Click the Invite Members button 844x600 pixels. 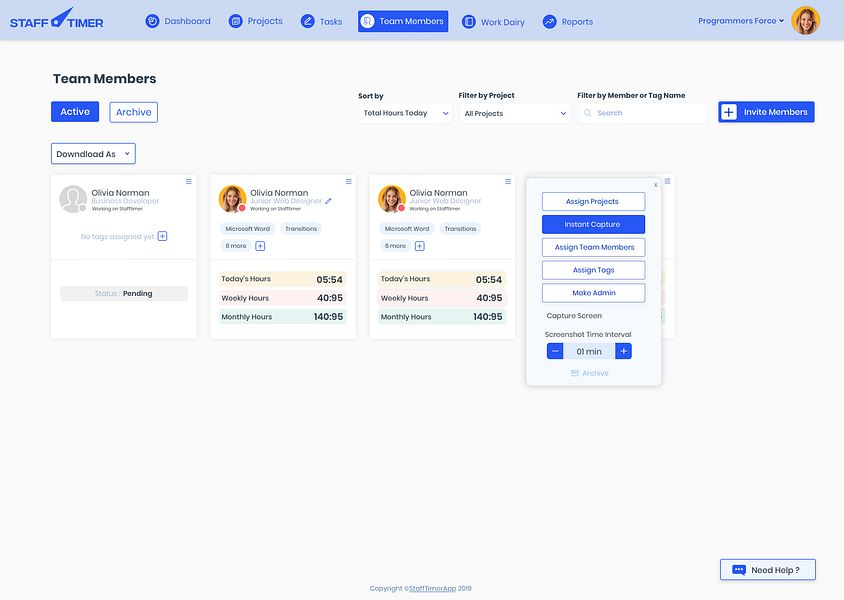[x=766, y=112]
